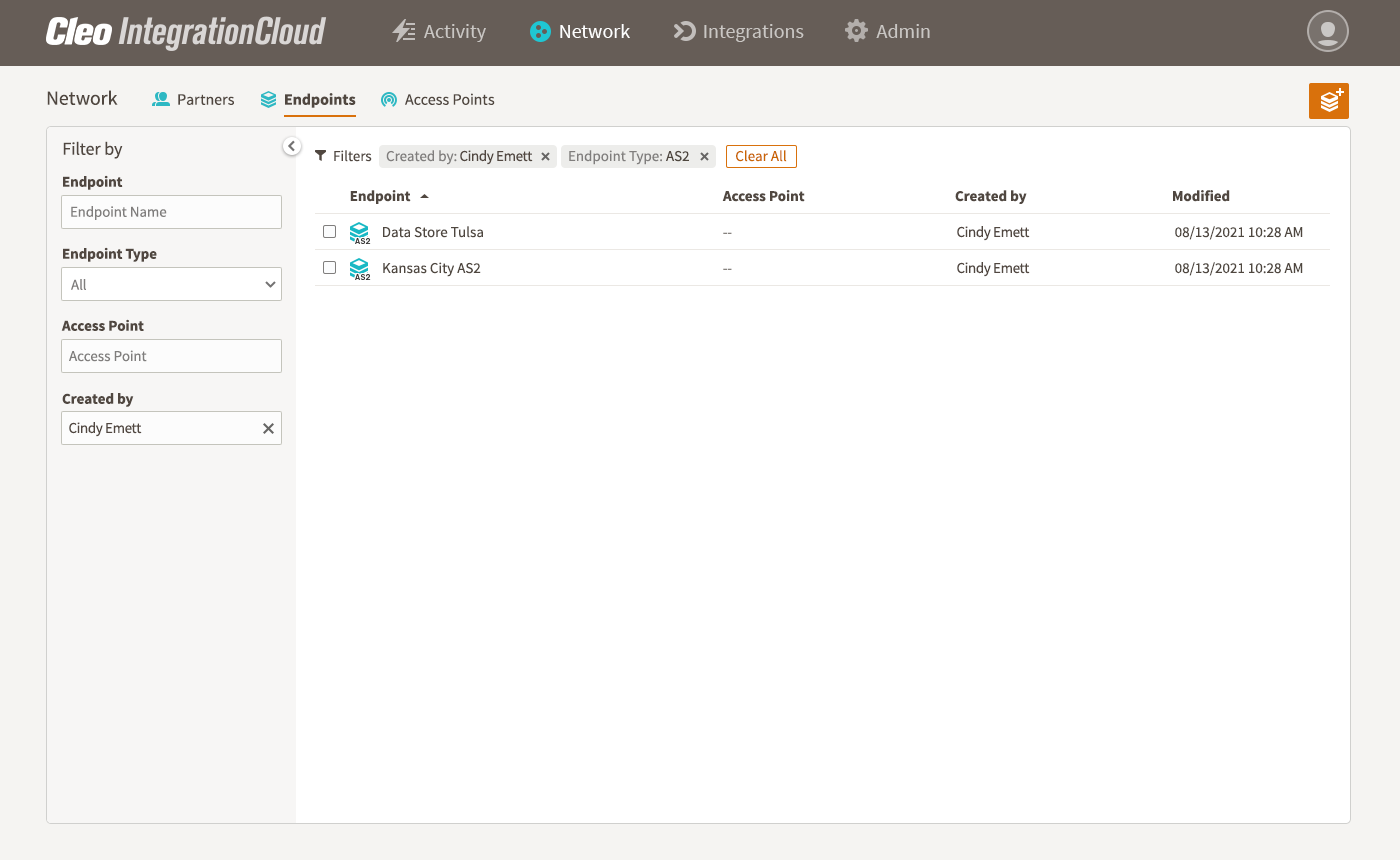Click the modified date of Kansas City AS2

1239,268
